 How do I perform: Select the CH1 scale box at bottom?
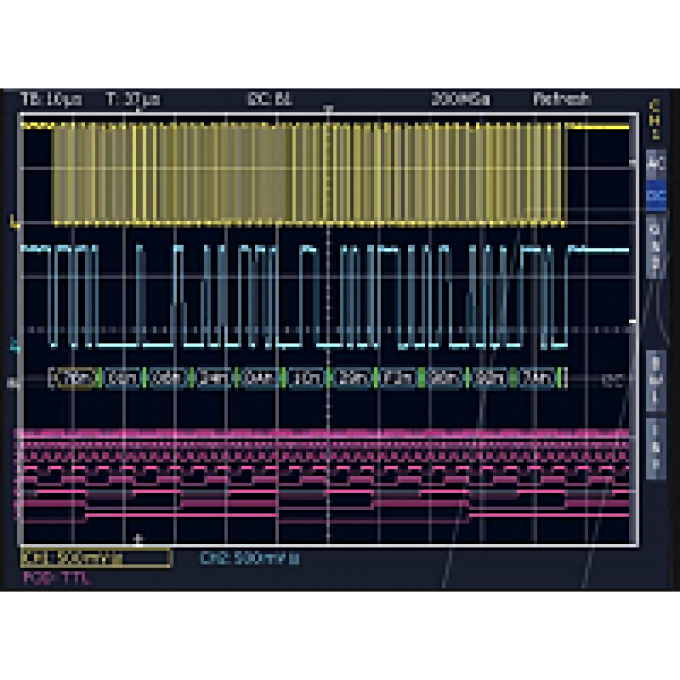(95, 558)
